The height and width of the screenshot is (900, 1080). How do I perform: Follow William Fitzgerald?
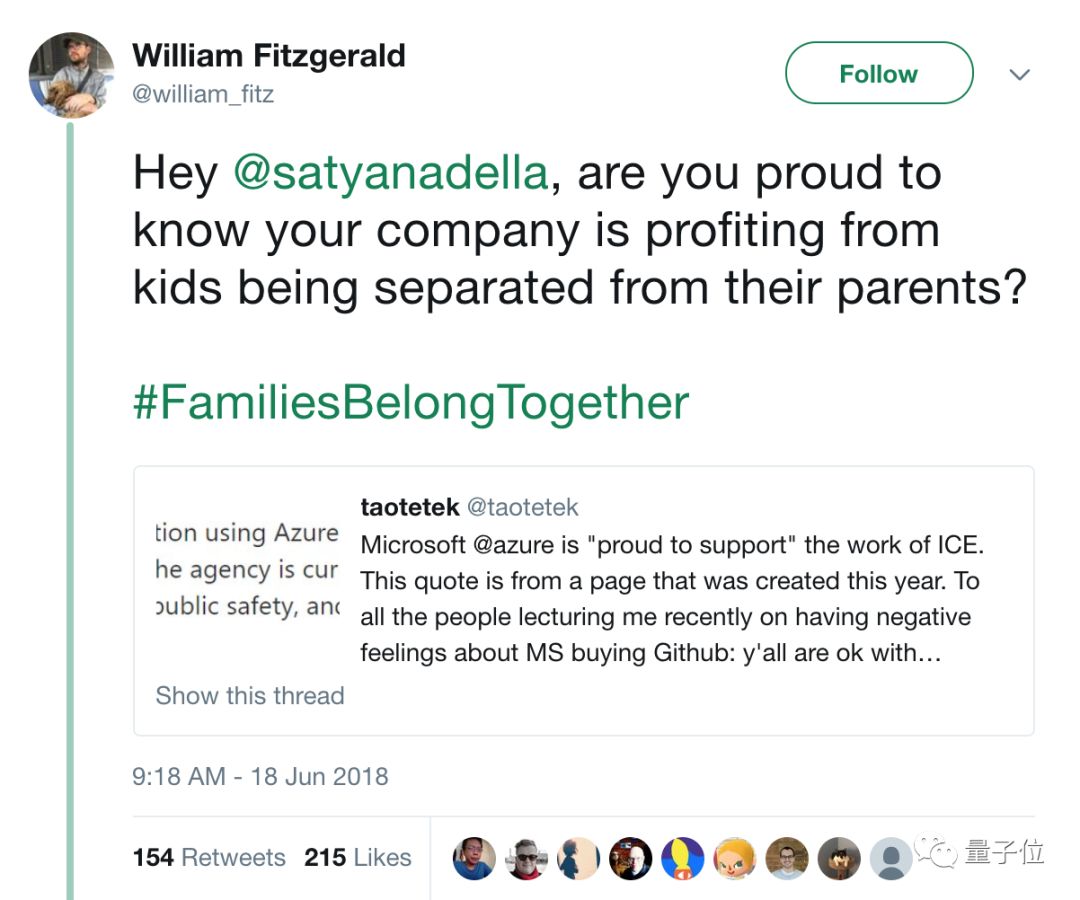pyautogui.click(x=879, y=73)
